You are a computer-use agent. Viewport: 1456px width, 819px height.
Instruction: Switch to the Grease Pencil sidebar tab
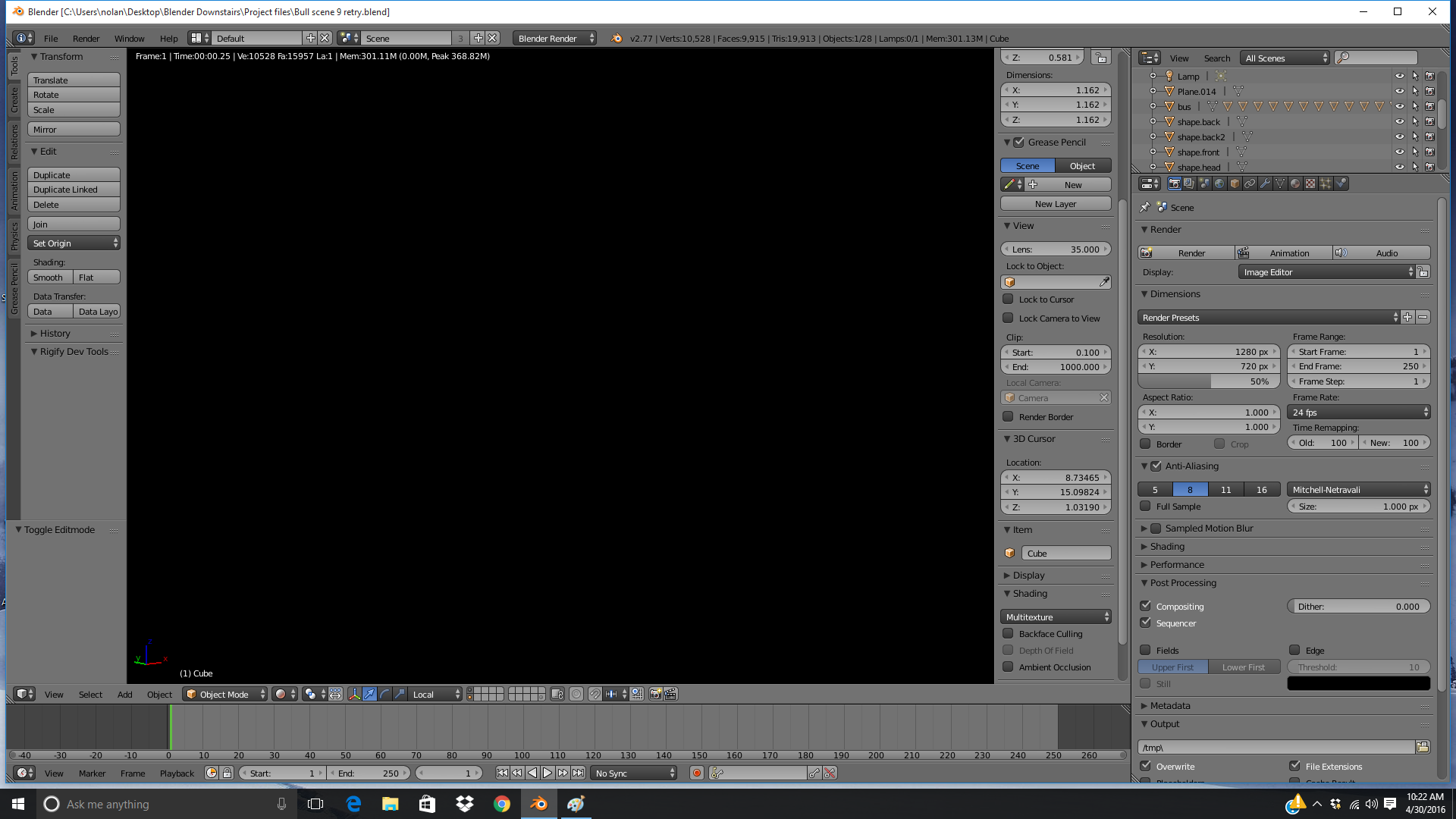(14, 289)
